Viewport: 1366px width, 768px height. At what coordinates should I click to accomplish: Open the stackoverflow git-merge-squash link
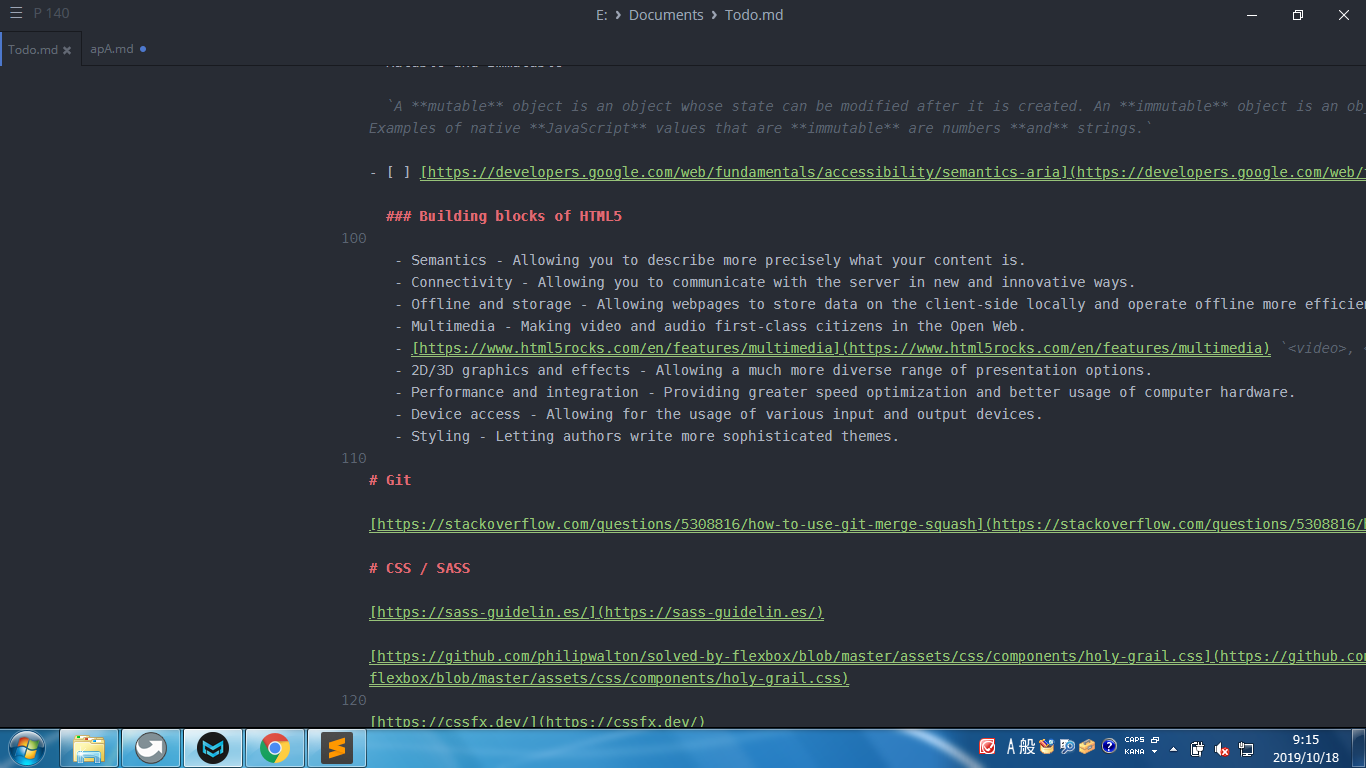tap(867, 524)
